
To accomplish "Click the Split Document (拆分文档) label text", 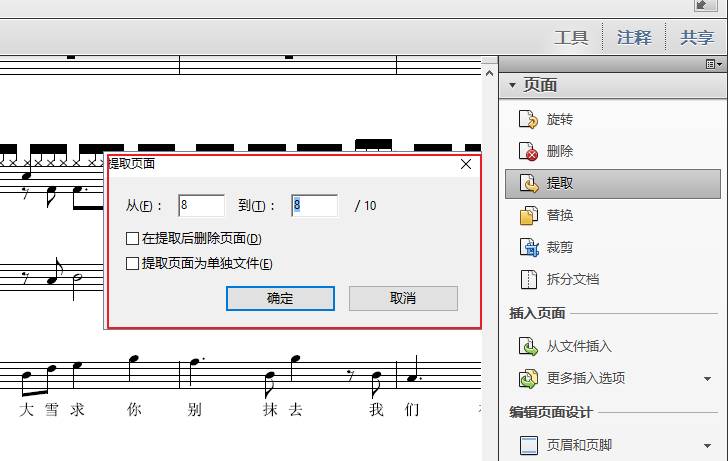I will coord(572,279).
